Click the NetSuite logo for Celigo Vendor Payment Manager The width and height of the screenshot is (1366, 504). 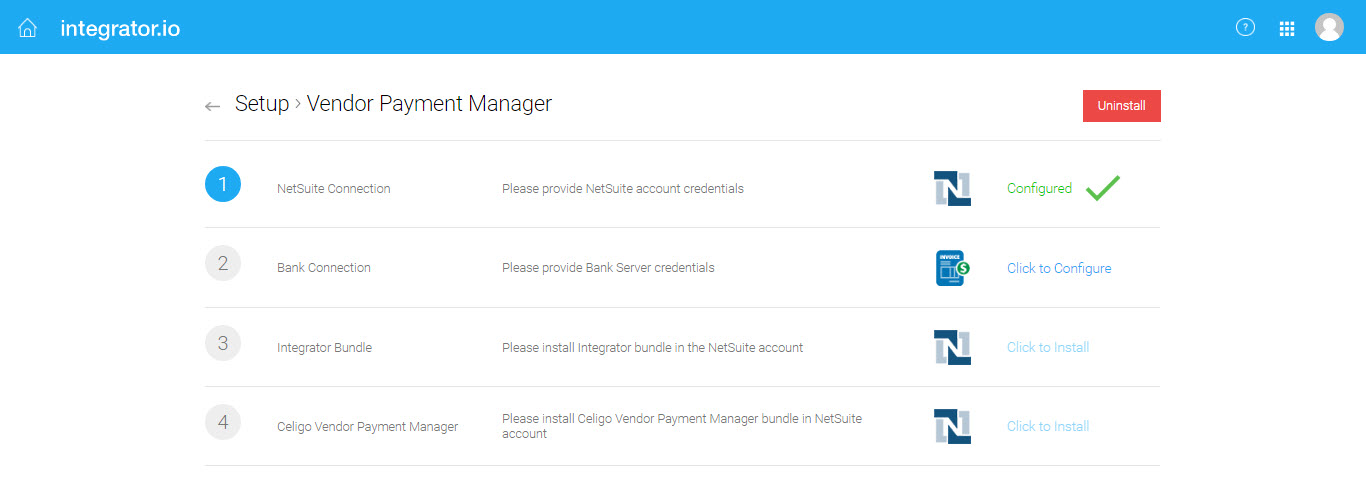click(x=952, y=426)
